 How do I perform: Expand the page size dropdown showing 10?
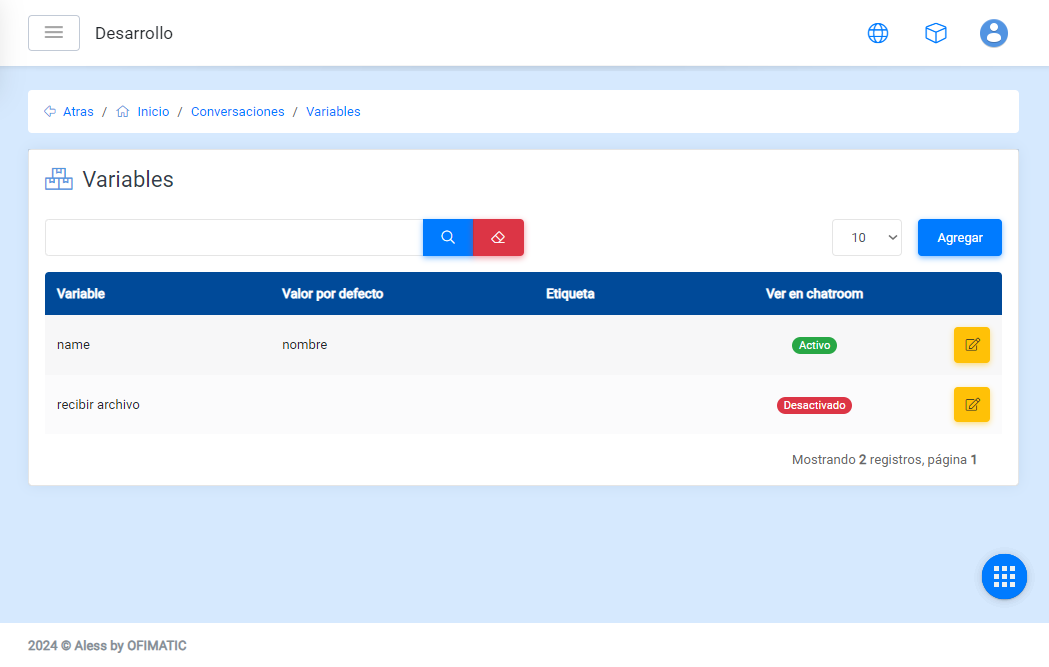tap(866, 238)
